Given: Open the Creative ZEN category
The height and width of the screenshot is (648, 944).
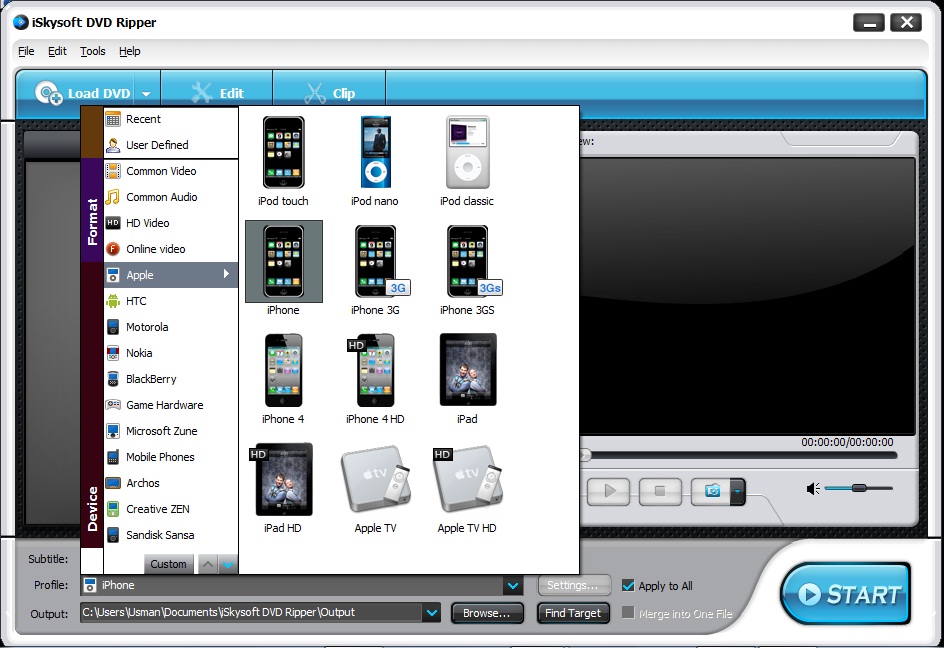Looking at the screenshot, I should coord(171,509).
